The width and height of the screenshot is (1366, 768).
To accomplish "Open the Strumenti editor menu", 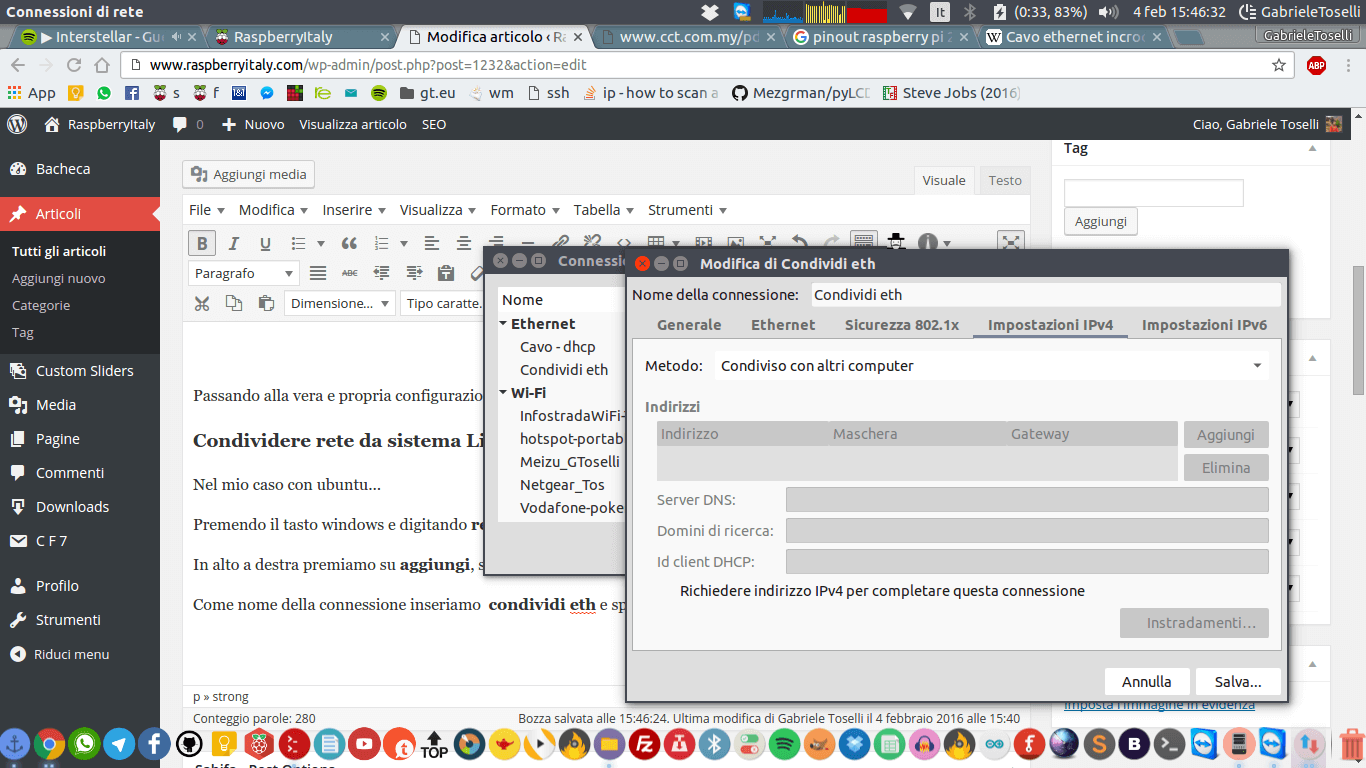I will tap(687, 210).
